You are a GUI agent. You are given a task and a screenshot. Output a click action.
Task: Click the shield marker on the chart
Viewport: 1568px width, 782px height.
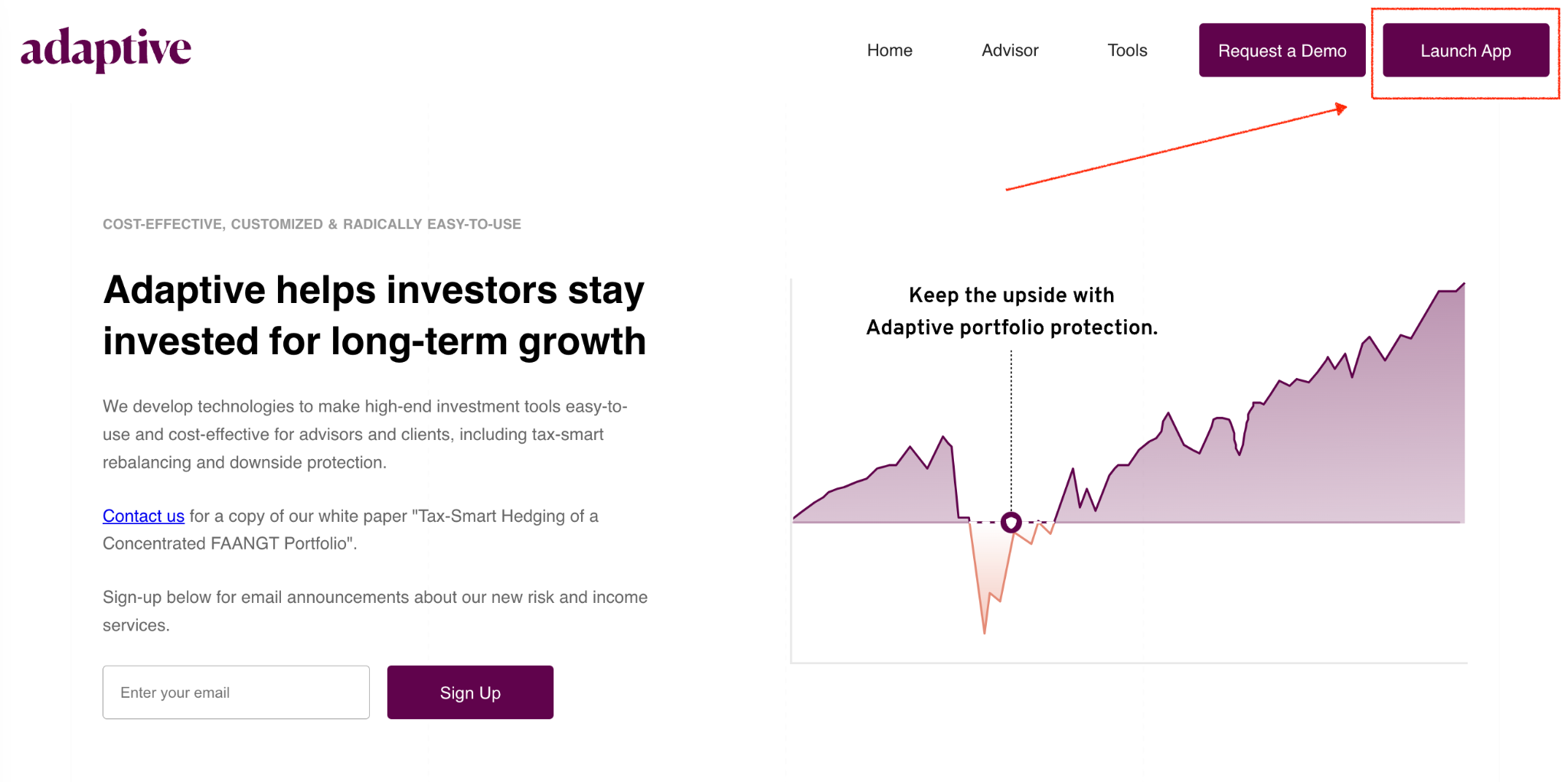pyautogui.click(x=1011, y=523)
